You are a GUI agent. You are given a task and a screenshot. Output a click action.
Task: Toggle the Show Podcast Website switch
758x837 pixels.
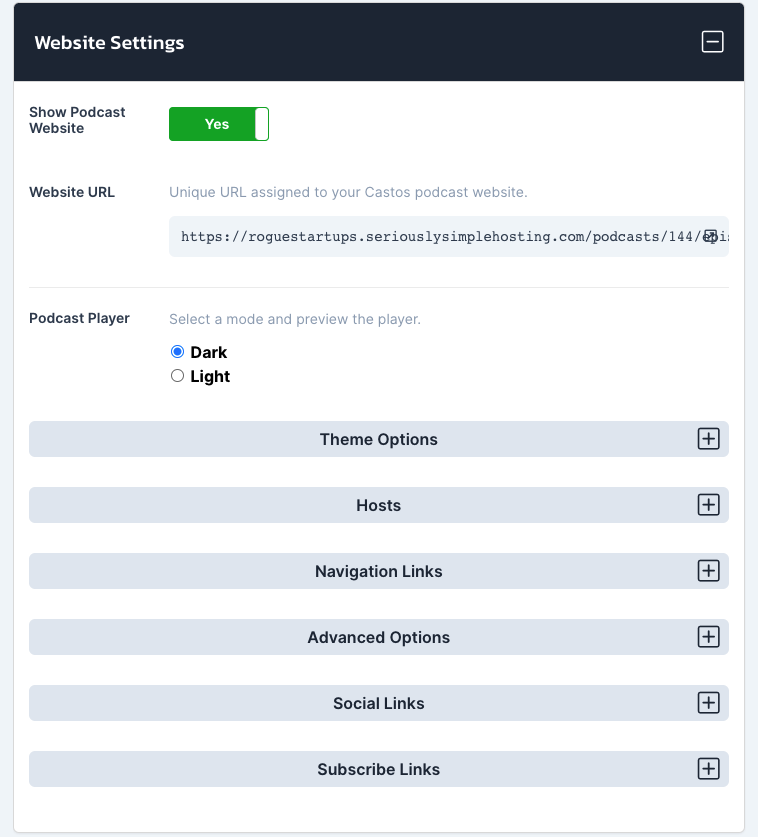point(219,124)
